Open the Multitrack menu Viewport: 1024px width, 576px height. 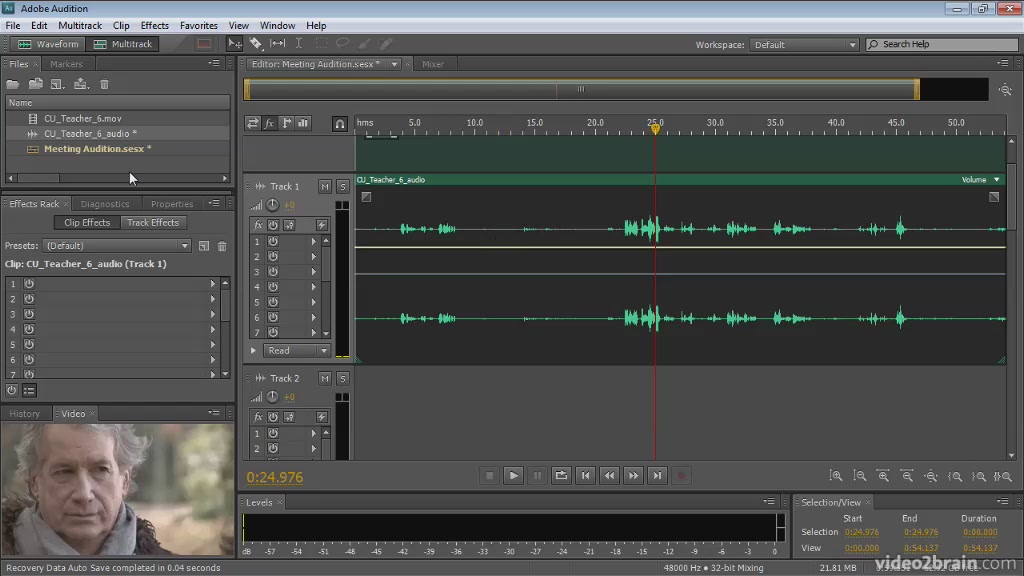(80, 25)
